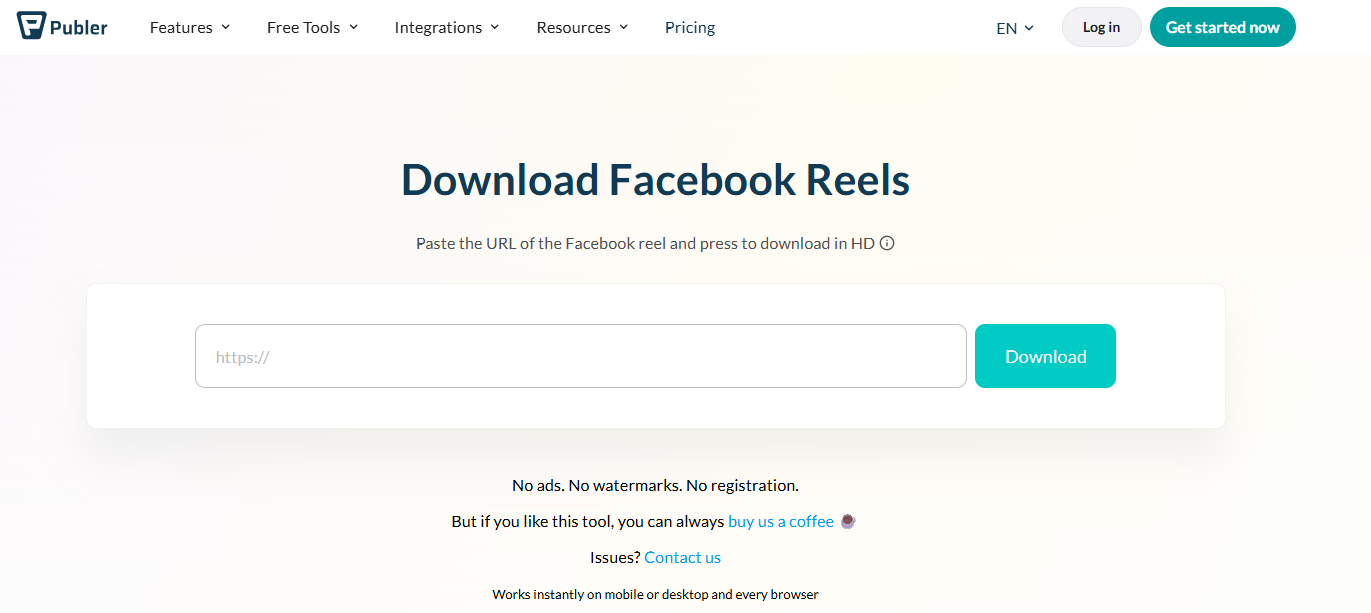Viewport: 1371px width, 613px height.
Task: Hit the teal Download button
Action: click(1045, 356)
